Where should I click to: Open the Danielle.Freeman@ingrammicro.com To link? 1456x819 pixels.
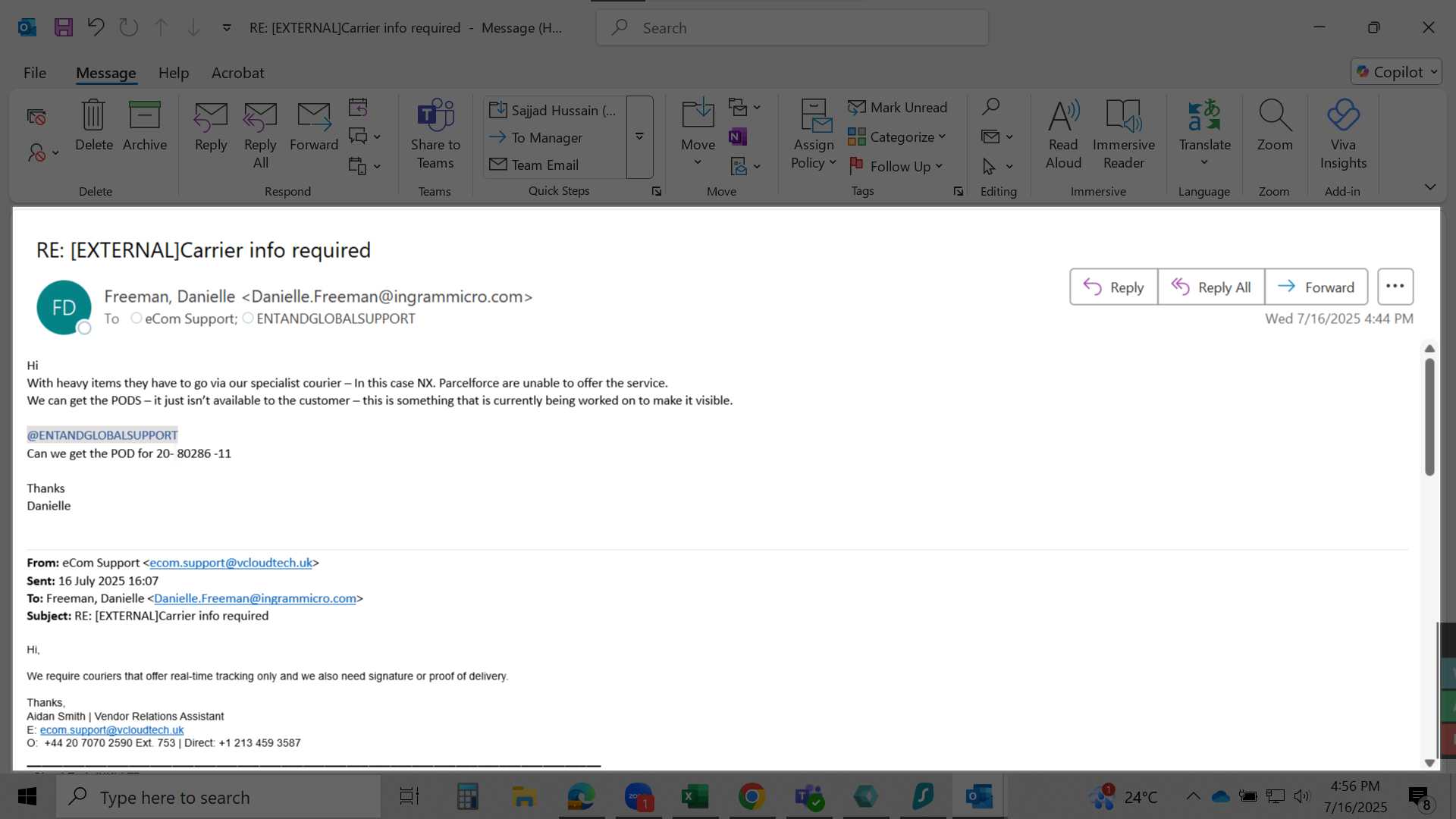coord(255,598)
